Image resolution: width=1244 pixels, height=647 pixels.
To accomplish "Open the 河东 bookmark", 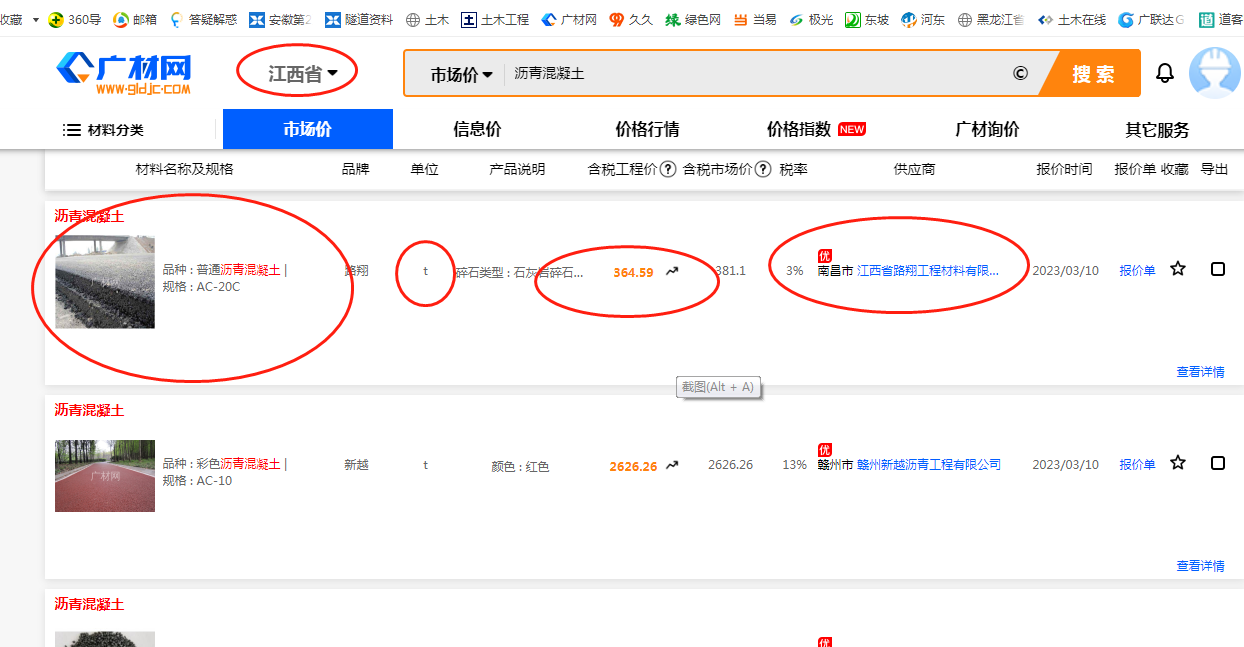I will tap(923, 19).
